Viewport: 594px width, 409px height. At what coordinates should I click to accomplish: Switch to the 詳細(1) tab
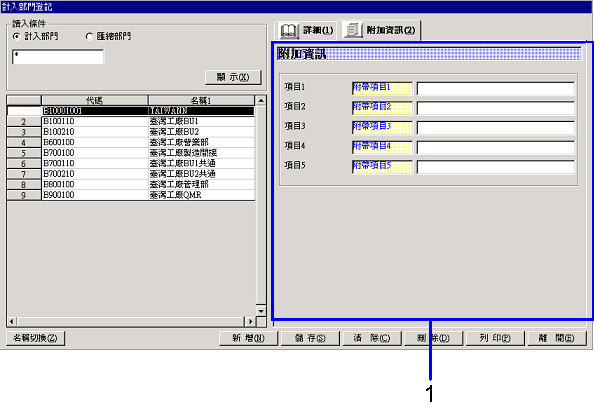click(x=306, y=30)
